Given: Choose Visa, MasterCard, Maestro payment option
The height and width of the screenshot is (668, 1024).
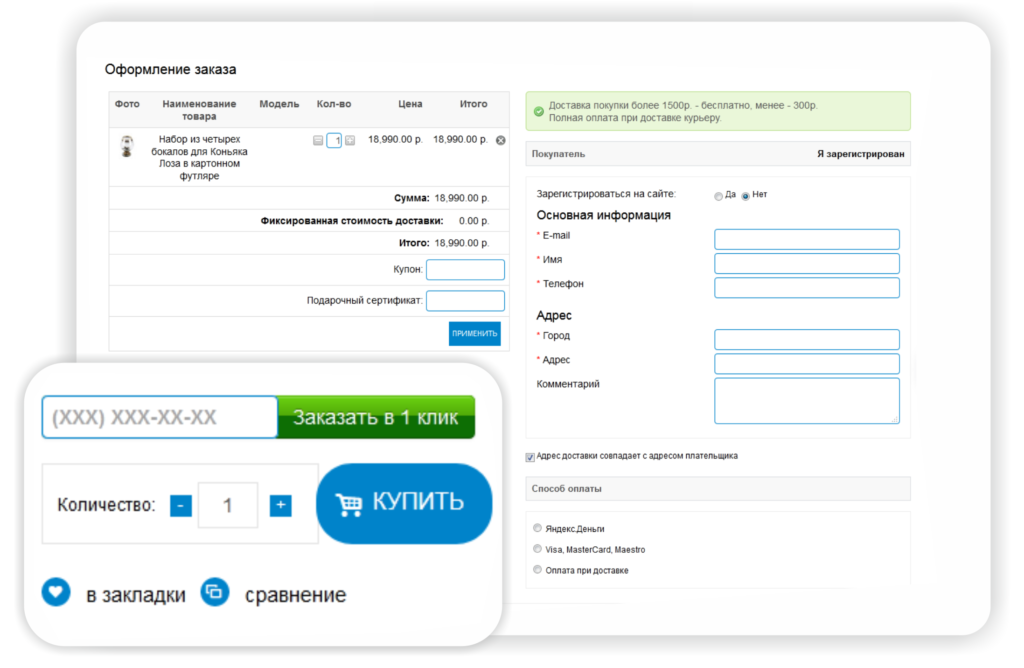Looking at the screenshot, I should point(538,549).
